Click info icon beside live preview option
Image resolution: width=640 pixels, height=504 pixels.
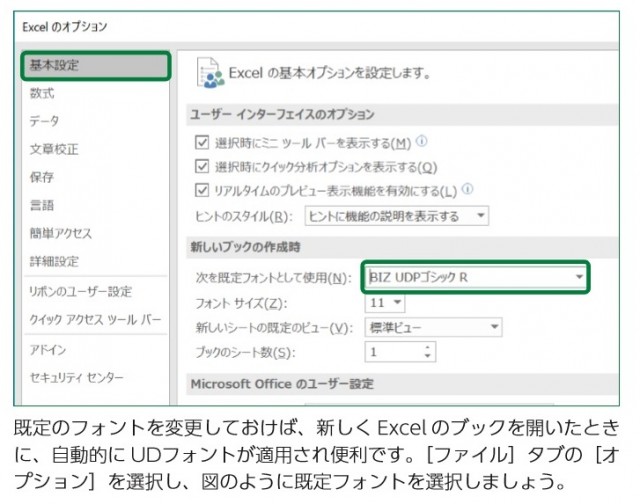[x=467, y=189]
